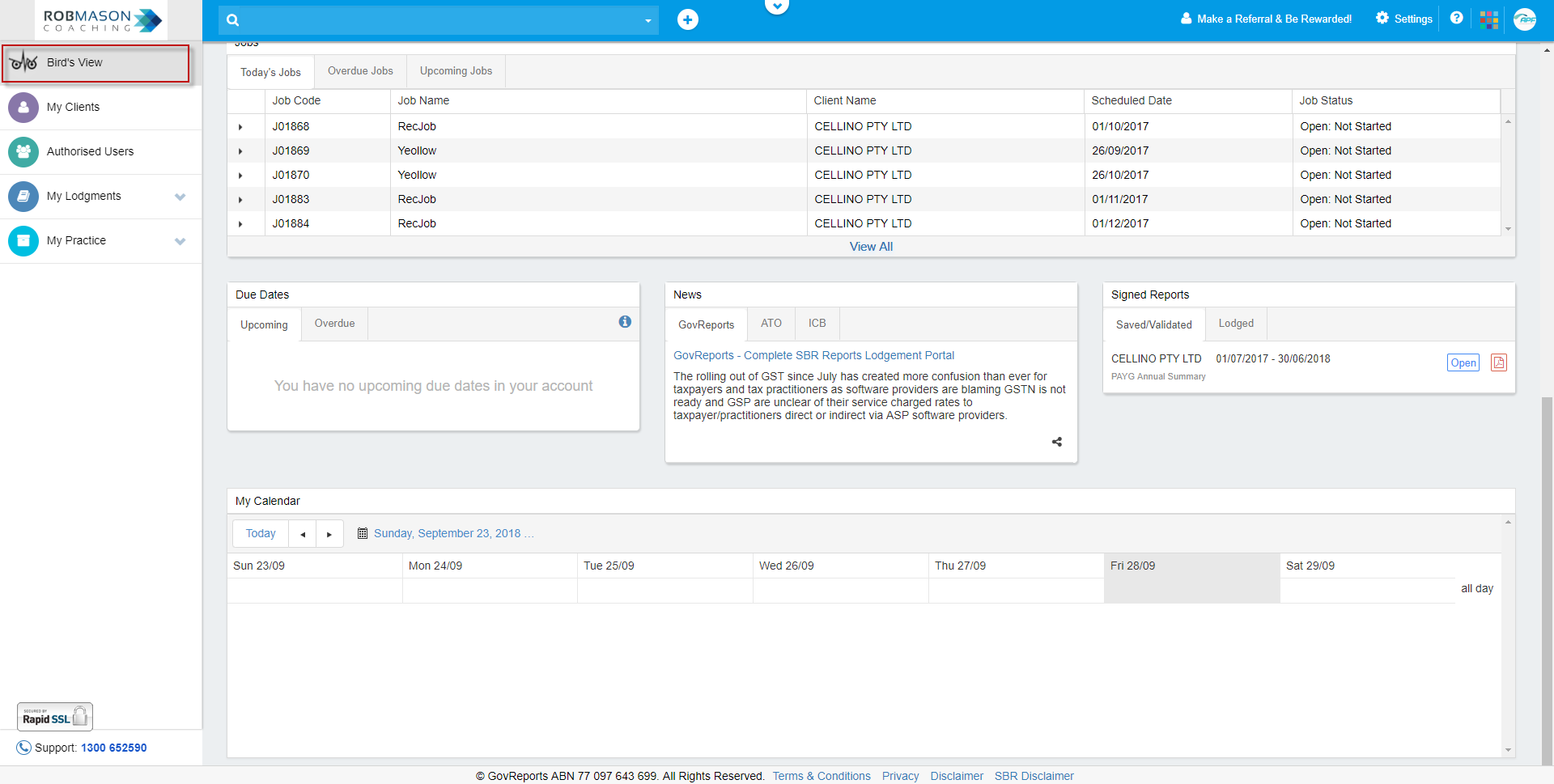
Task: Open GovReports Complete SBR Reports article link
Action: coord(813,355)
